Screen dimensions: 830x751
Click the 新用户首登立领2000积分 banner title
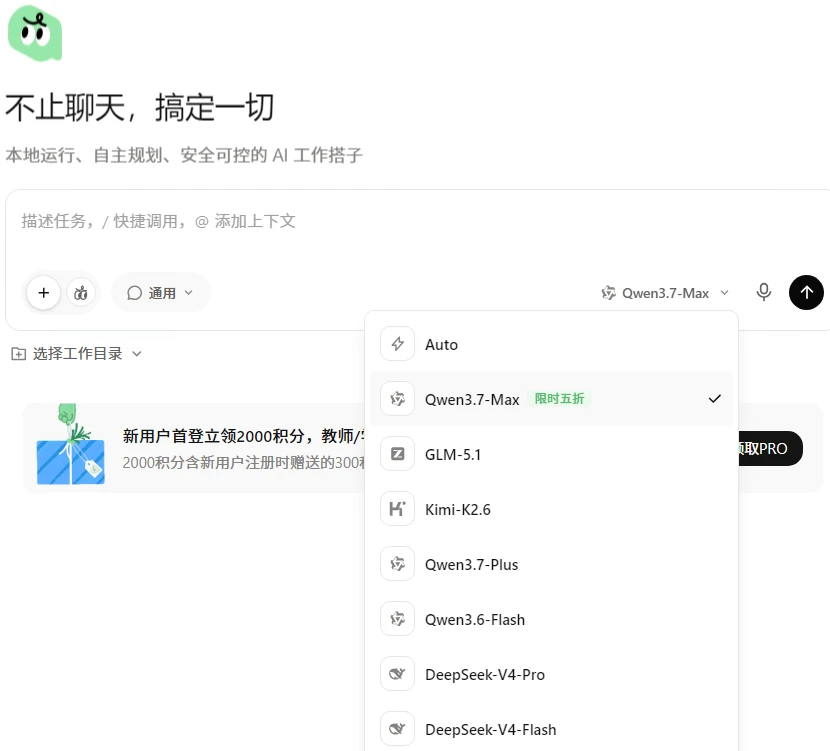tap(243, 436)
